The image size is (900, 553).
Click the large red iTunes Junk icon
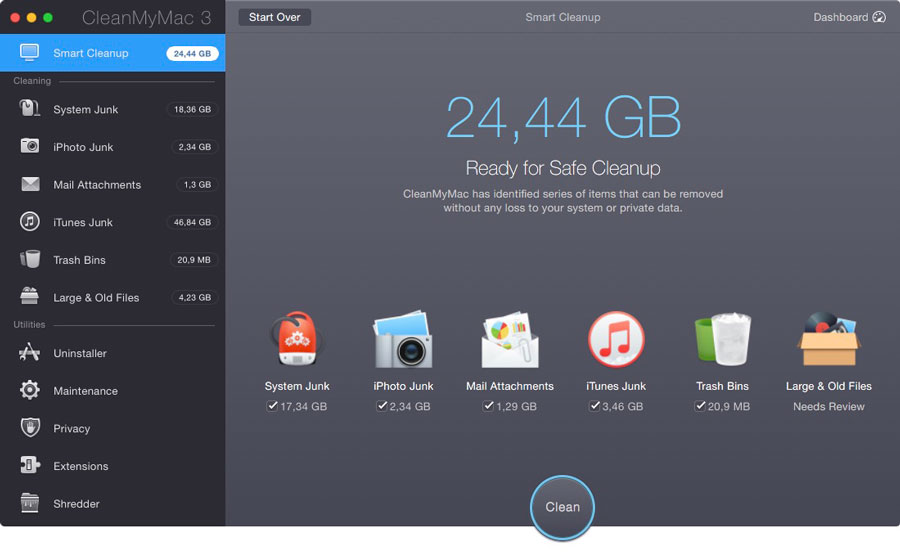click(x=616, y=339)
